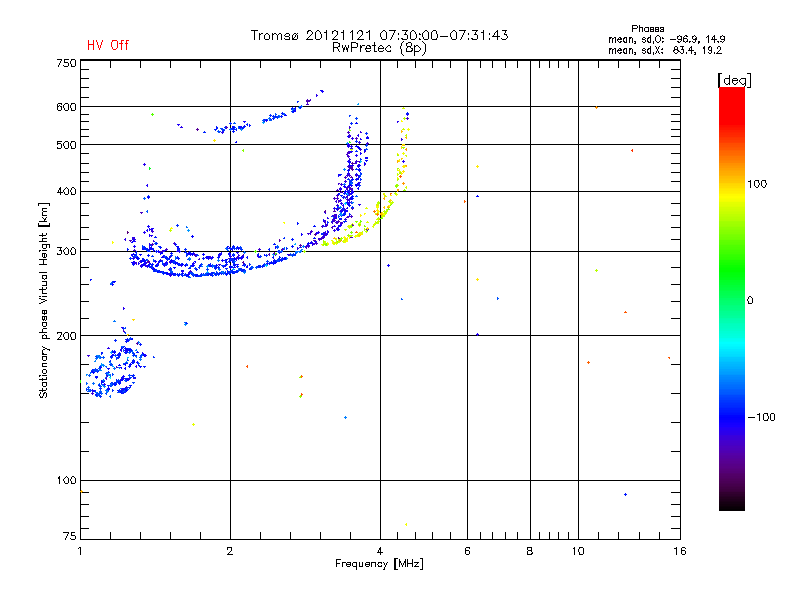Click the y-axis tick label '600'
The image size is (800, 600).
[x=66, y=107]
